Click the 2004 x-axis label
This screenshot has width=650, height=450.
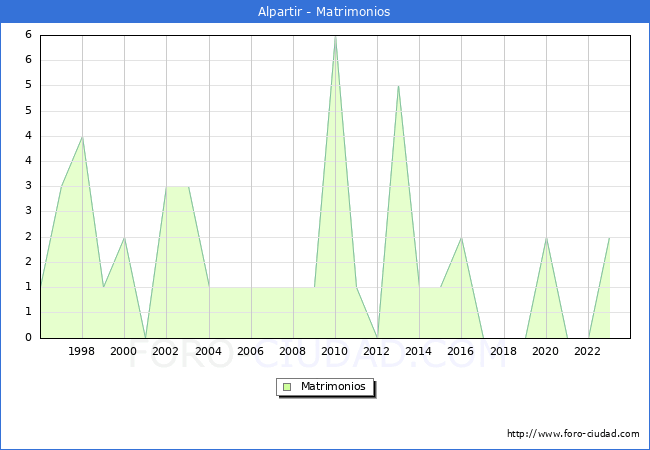click(209, 351)
